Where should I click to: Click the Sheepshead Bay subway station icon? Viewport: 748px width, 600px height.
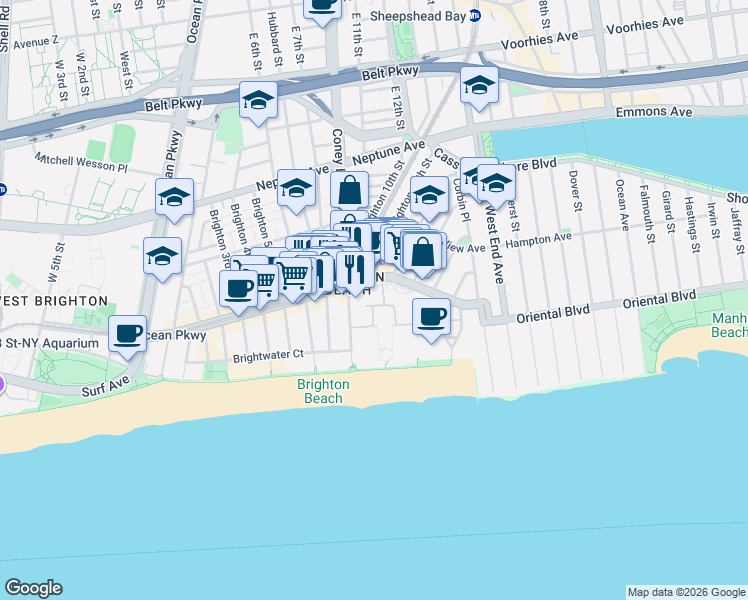coord(475,16)
